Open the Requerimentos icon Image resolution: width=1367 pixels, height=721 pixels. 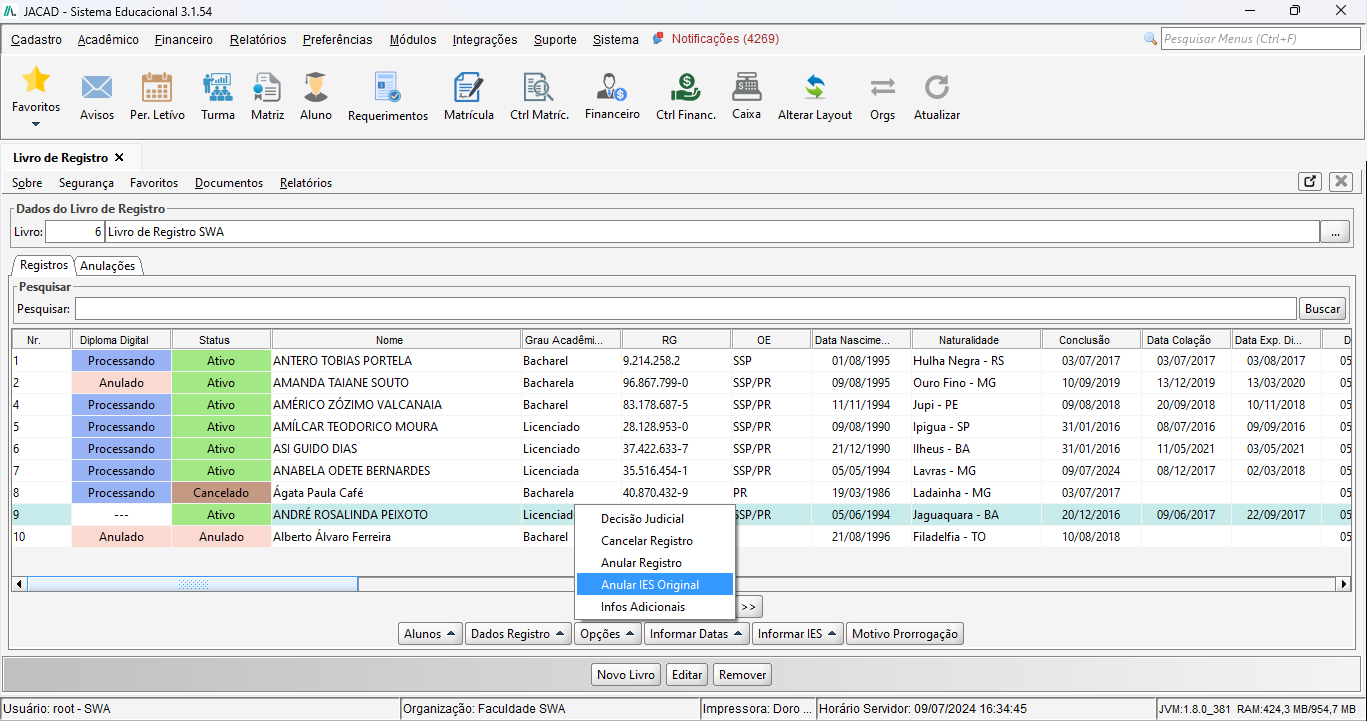[388, 88]
